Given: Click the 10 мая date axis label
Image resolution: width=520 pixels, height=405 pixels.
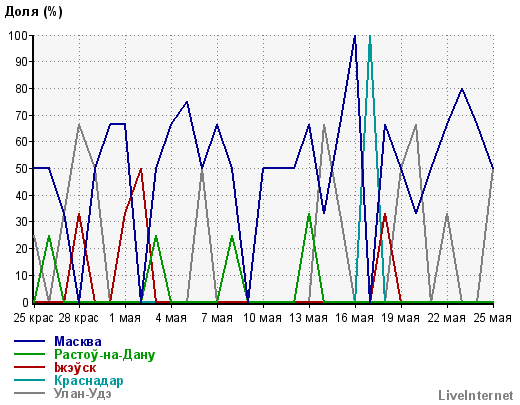Looking at the screenshot, I should 263,318.
